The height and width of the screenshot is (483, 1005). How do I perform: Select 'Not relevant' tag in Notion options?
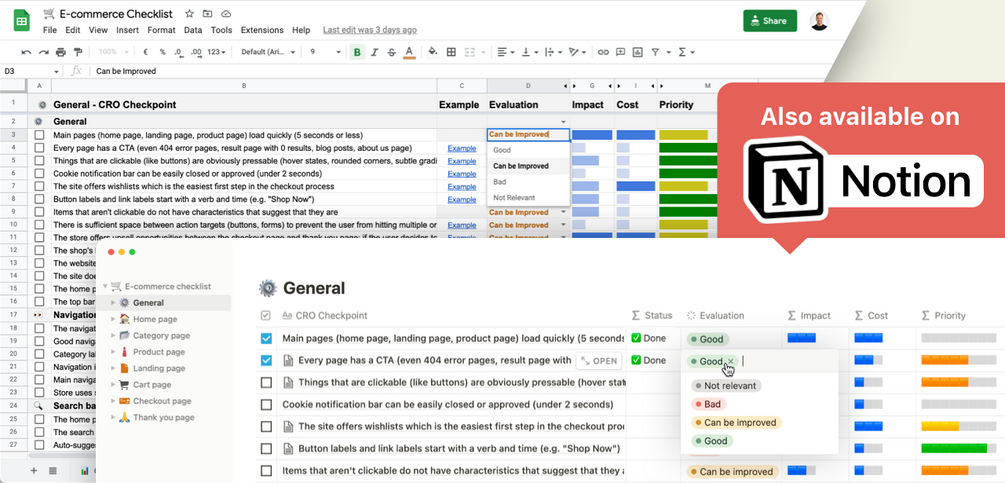[x=726, y=386]
